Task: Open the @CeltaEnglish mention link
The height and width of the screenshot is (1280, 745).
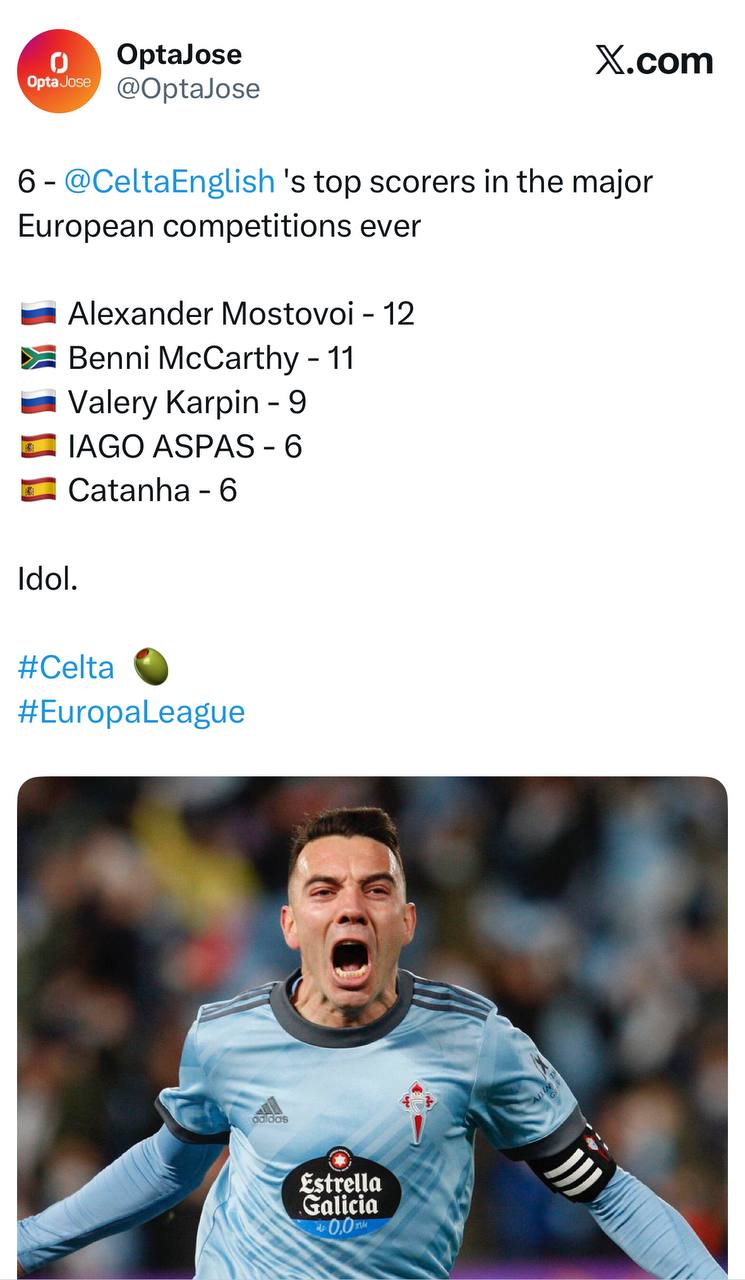Action: click(x=169, y=181)
